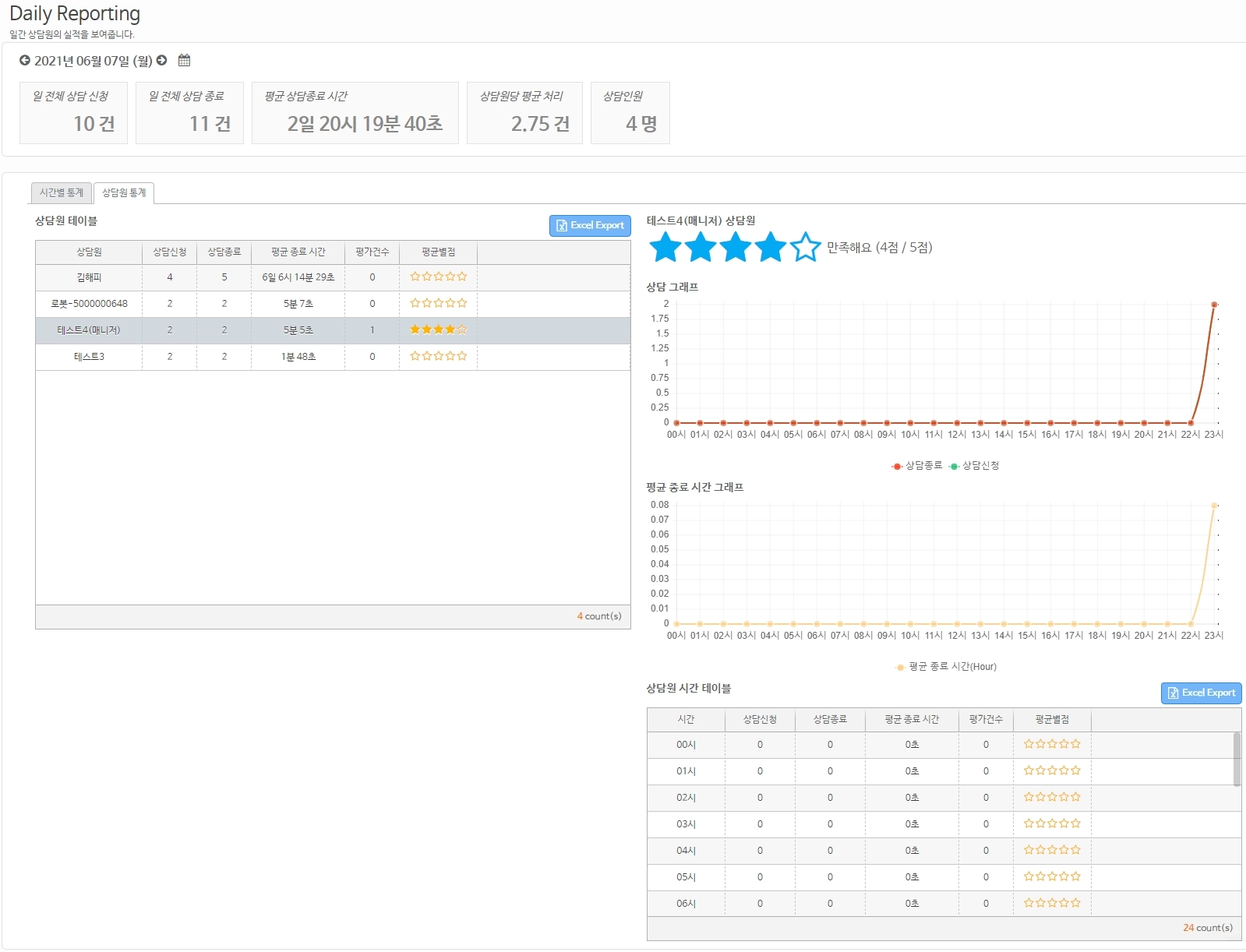Select the 테스트4(매니저) agent row
This screenshot has height=952, width=1246.
click(333, 330)
